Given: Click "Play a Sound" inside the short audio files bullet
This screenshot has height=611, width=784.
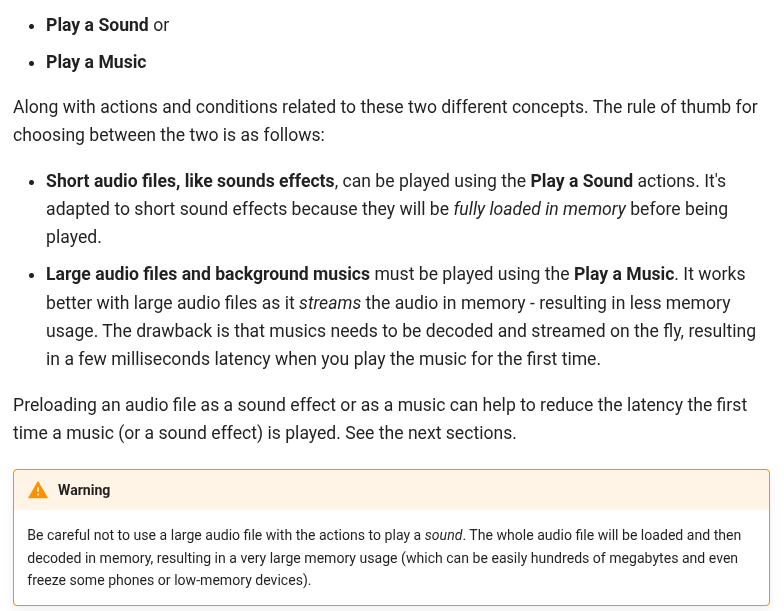Looking at the screenshot, I should pos(582,180).
